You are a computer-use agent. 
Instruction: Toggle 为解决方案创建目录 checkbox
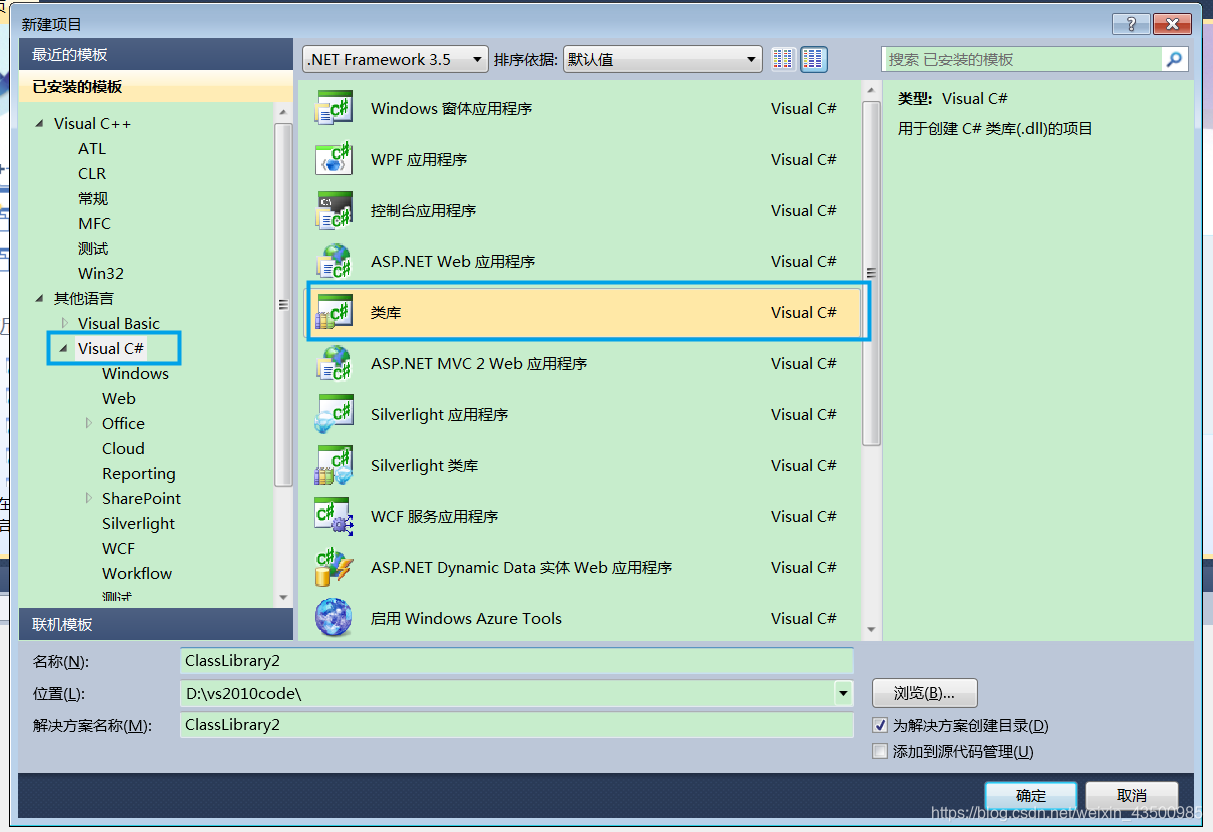(x=880, y=725)
